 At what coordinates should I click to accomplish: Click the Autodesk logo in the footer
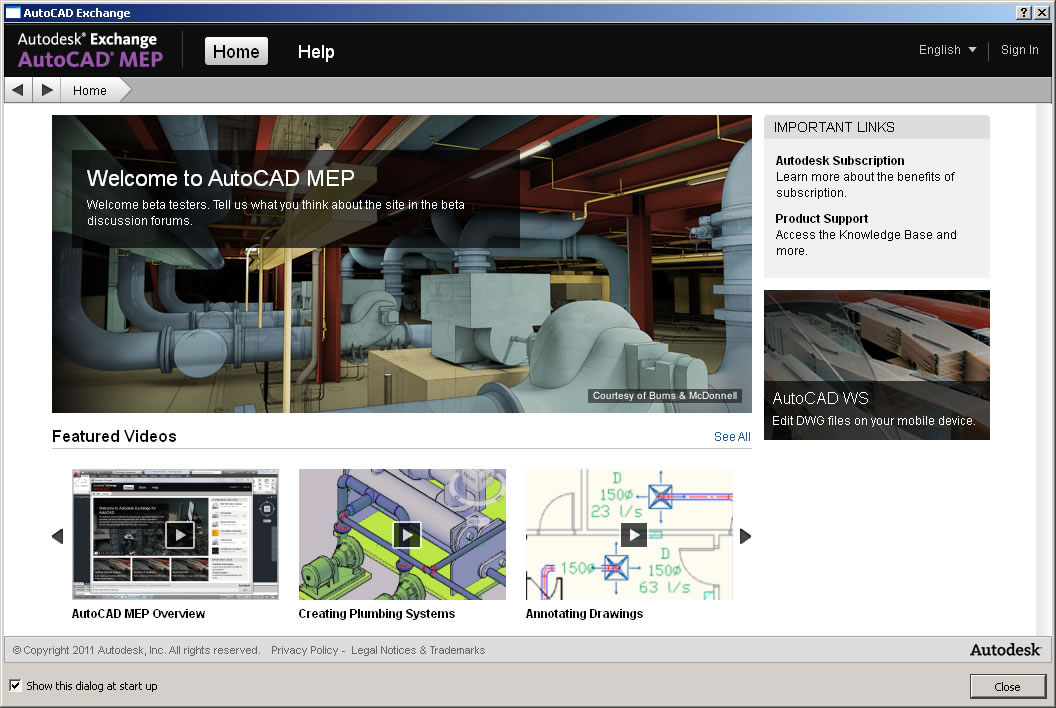coord(1005,650)
